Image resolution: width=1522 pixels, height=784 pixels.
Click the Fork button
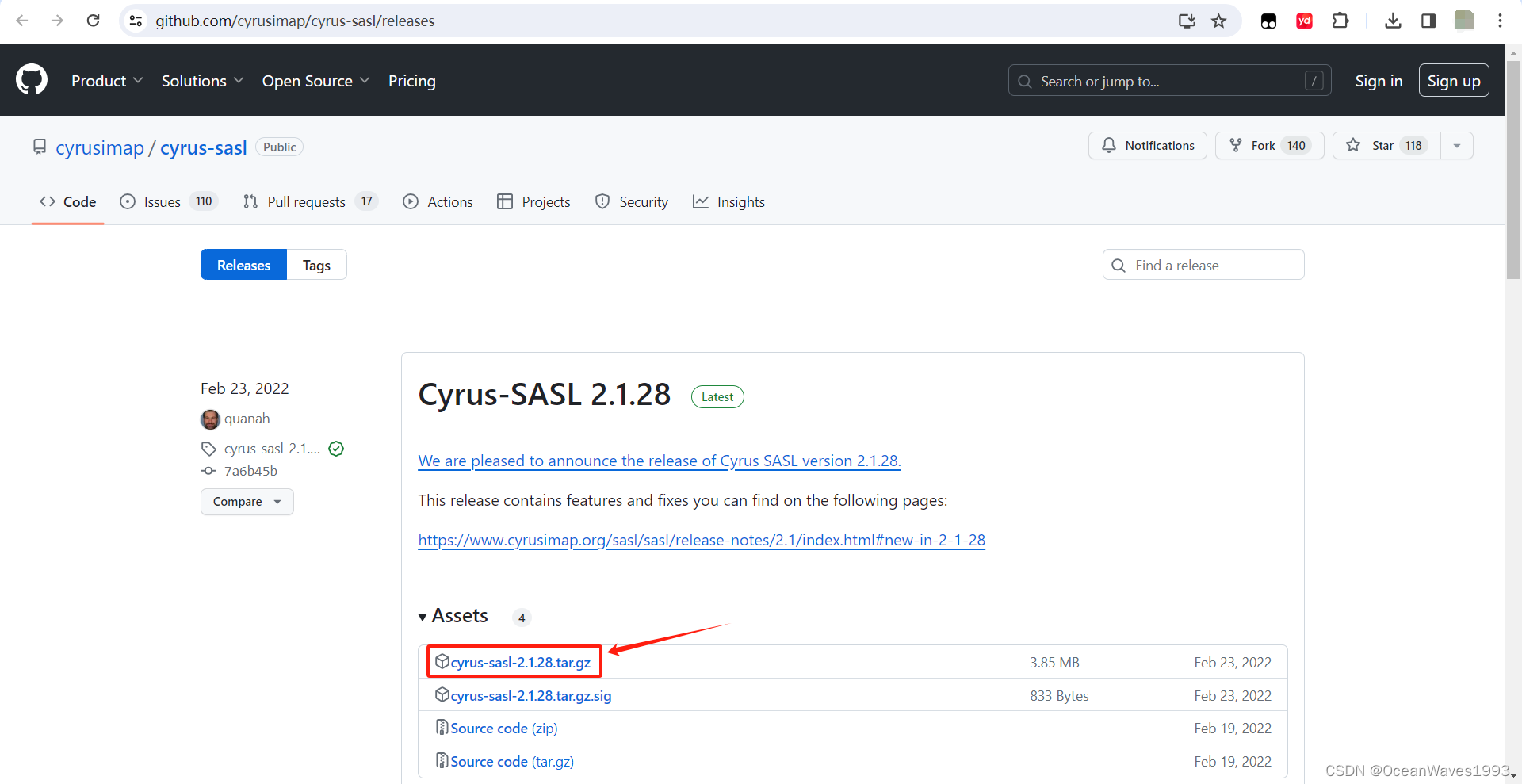pyautogui.click(x=1270, y=146)
